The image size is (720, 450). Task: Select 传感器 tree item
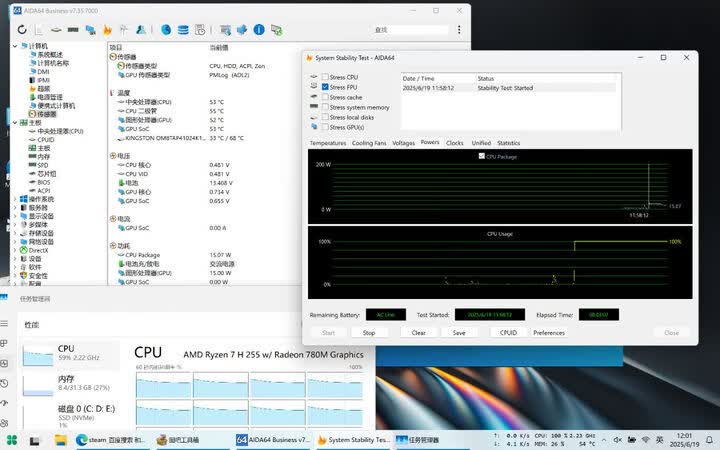(x=43, y=114)
